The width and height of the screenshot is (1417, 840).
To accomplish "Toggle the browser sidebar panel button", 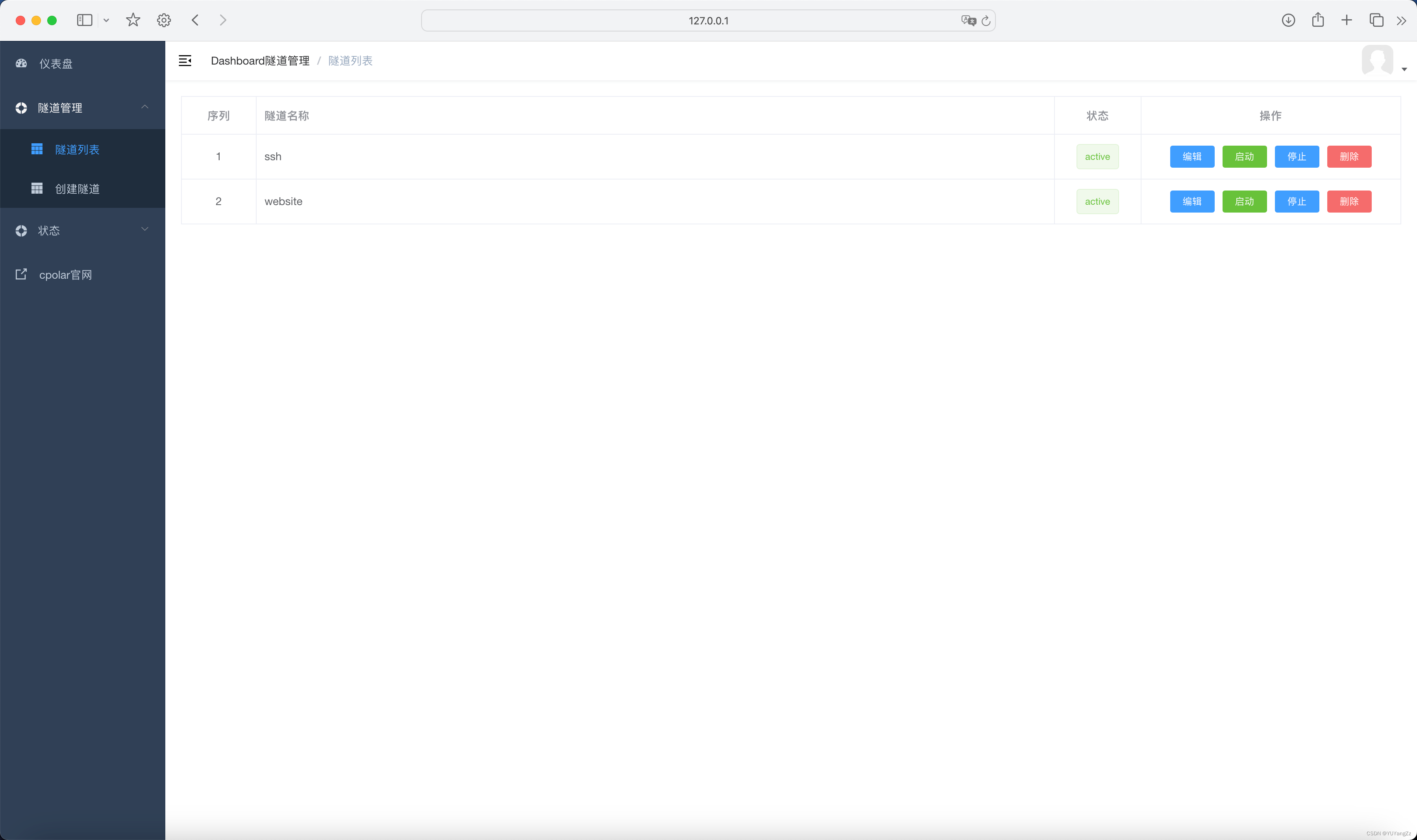I will [x=84, y=20].
